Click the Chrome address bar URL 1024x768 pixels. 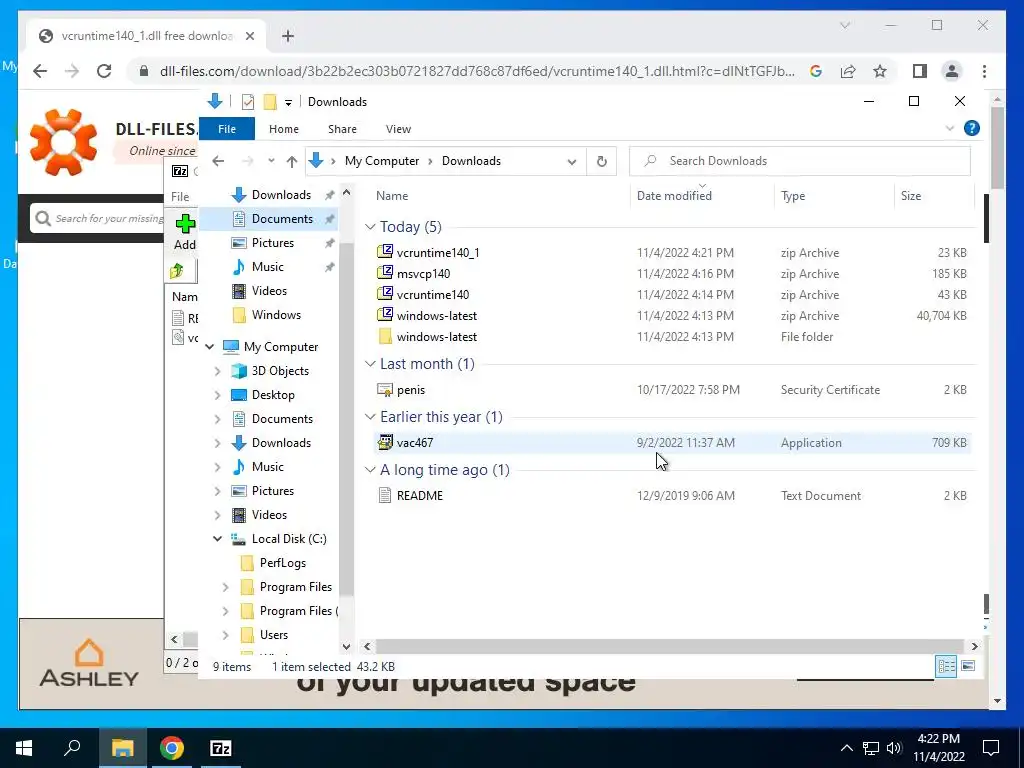pos(477,71)
